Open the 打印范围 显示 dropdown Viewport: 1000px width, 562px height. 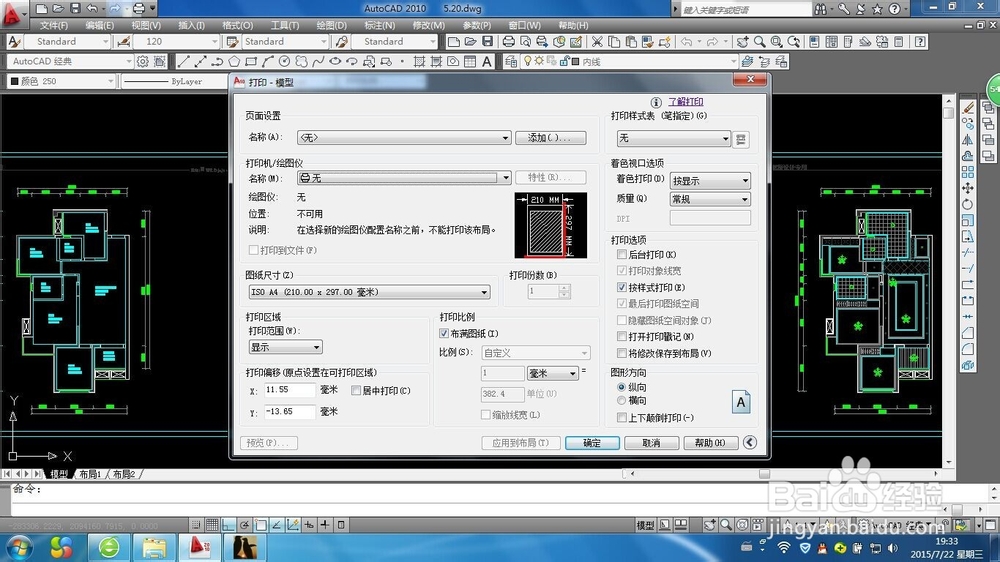point(285,347)
